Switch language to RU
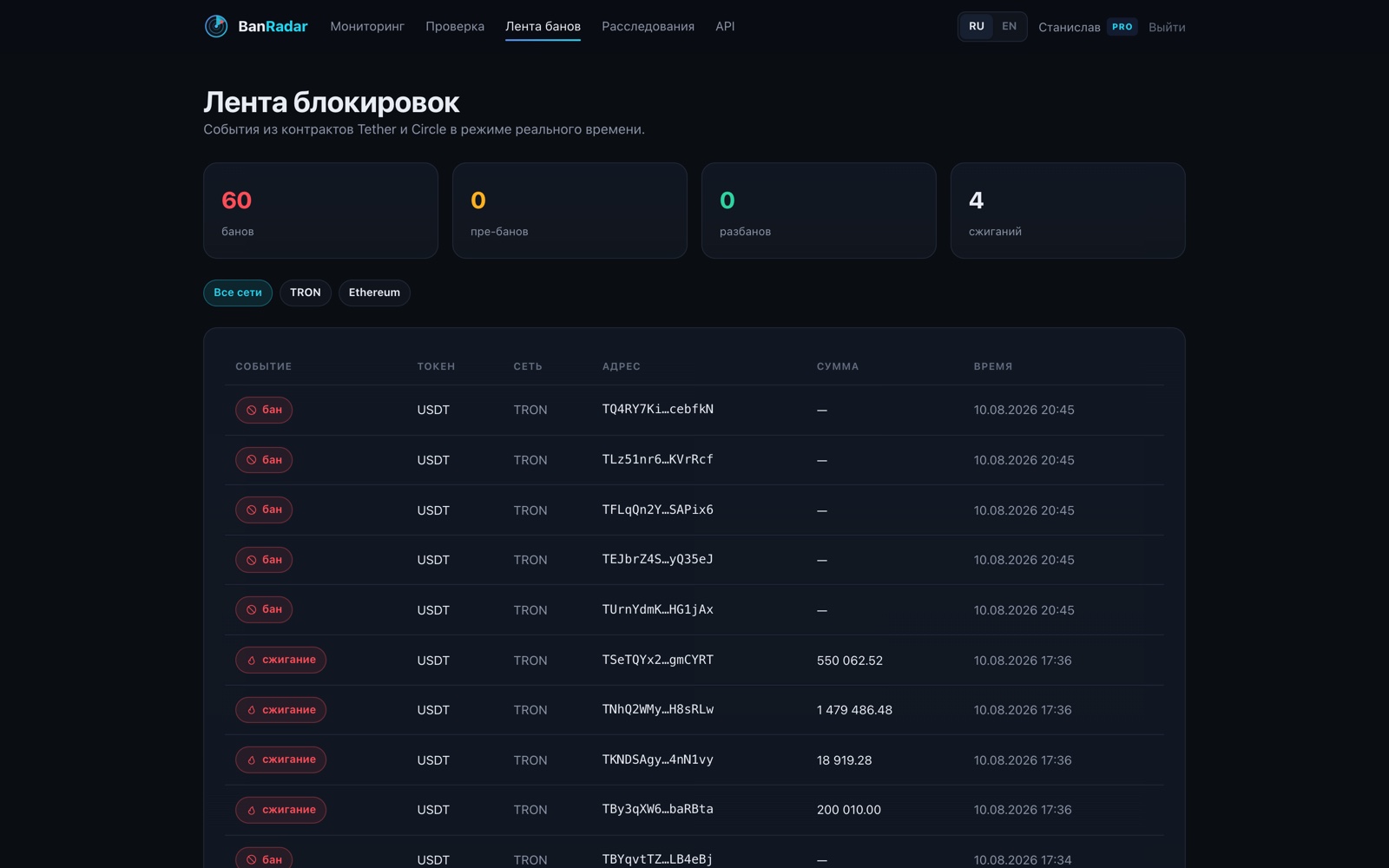1389x868 pixels. (x=977, y=27)
